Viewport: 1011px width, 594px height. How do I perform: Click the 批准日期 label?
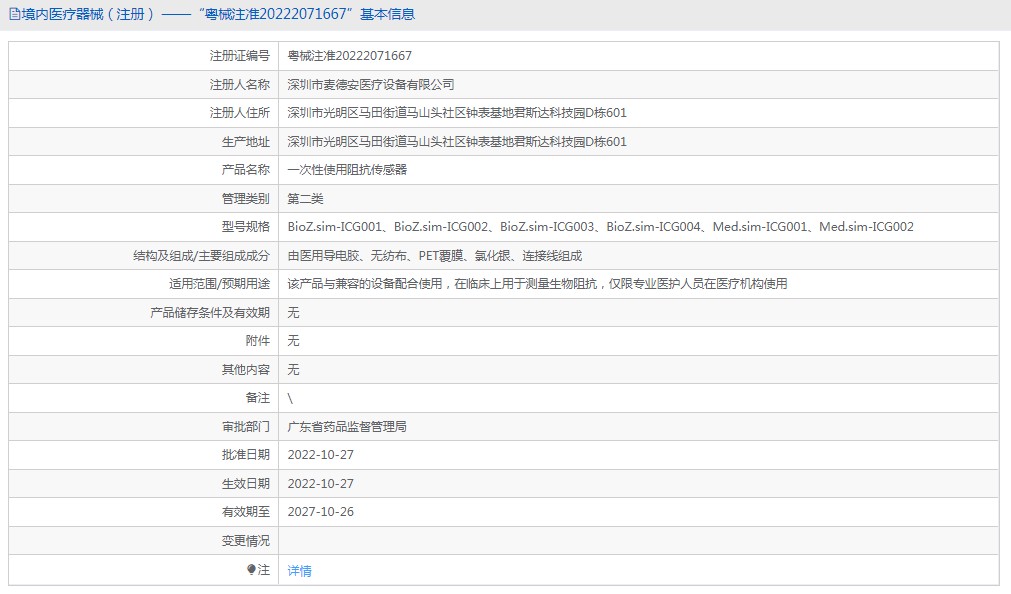pyautogui.click(x=246, y=455)
